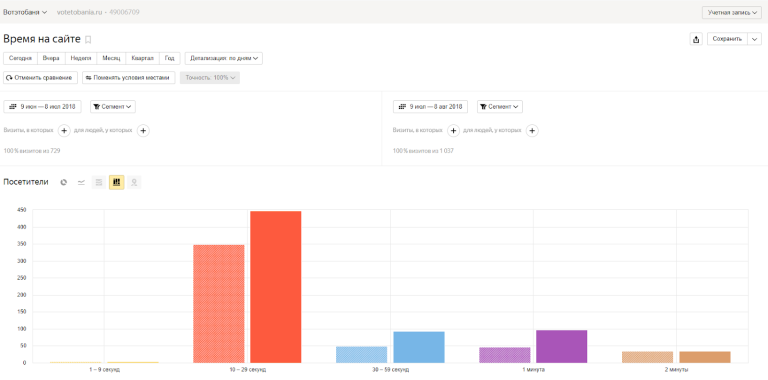Click the Посетители metric label
The width and height of the screenshot is (768, 380).
(x=26, y=182)
